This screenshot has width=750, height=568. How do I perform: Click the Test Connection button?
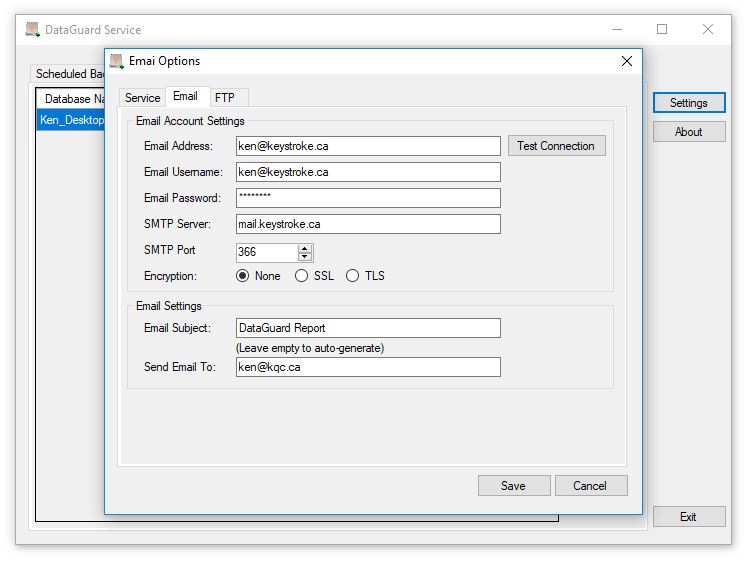click(x=556, y=146)
